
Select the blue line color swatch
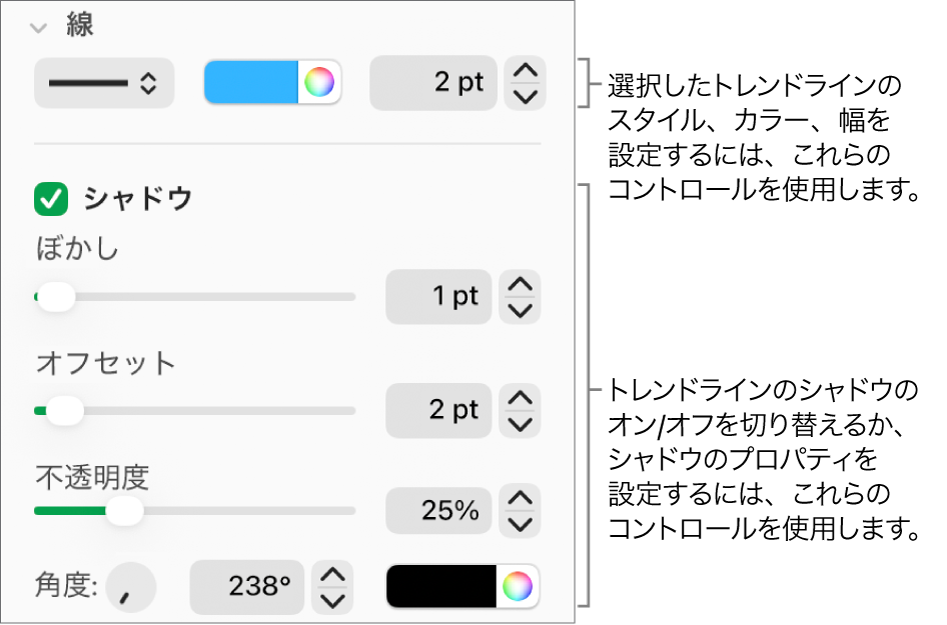tap(255, 83)
